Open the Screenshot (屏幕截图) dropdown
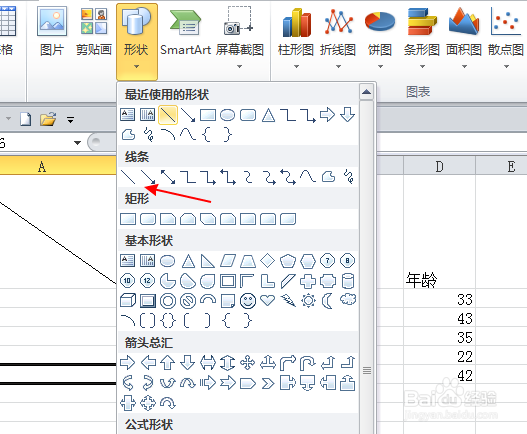527x434 pixels. pos(239,37)
